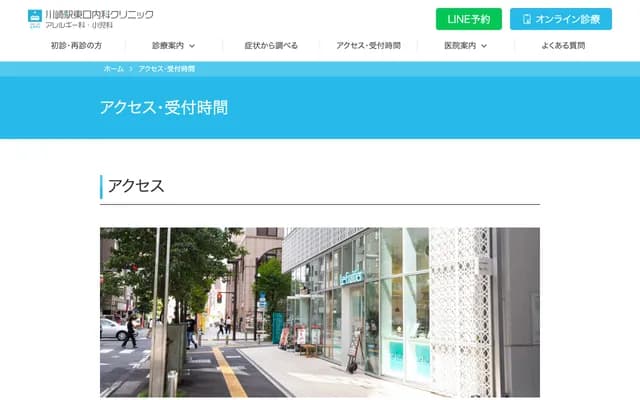Open 初診・再診の方 menu item
Image resolution: width=640 pixels, height=400 pixels.
[76, 45]
